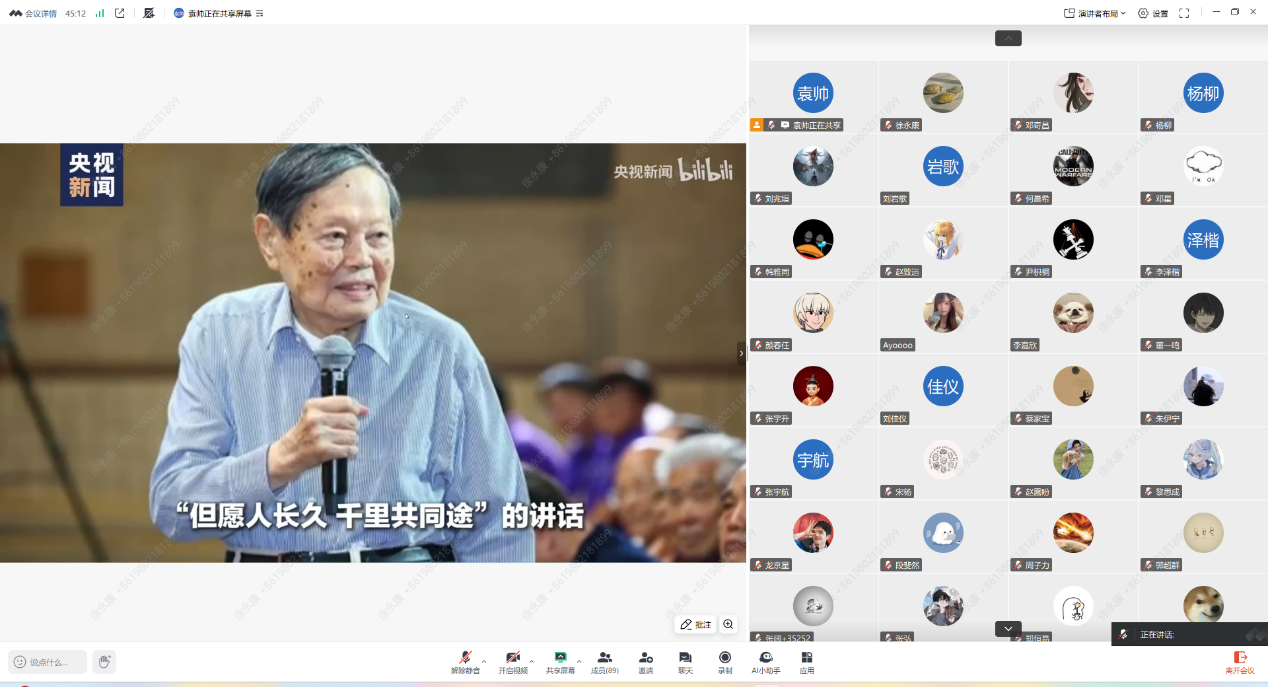The height and width of the screenshot is (687, 1268).
Task: Turn on camera with 开启视频
Action: 512,661
